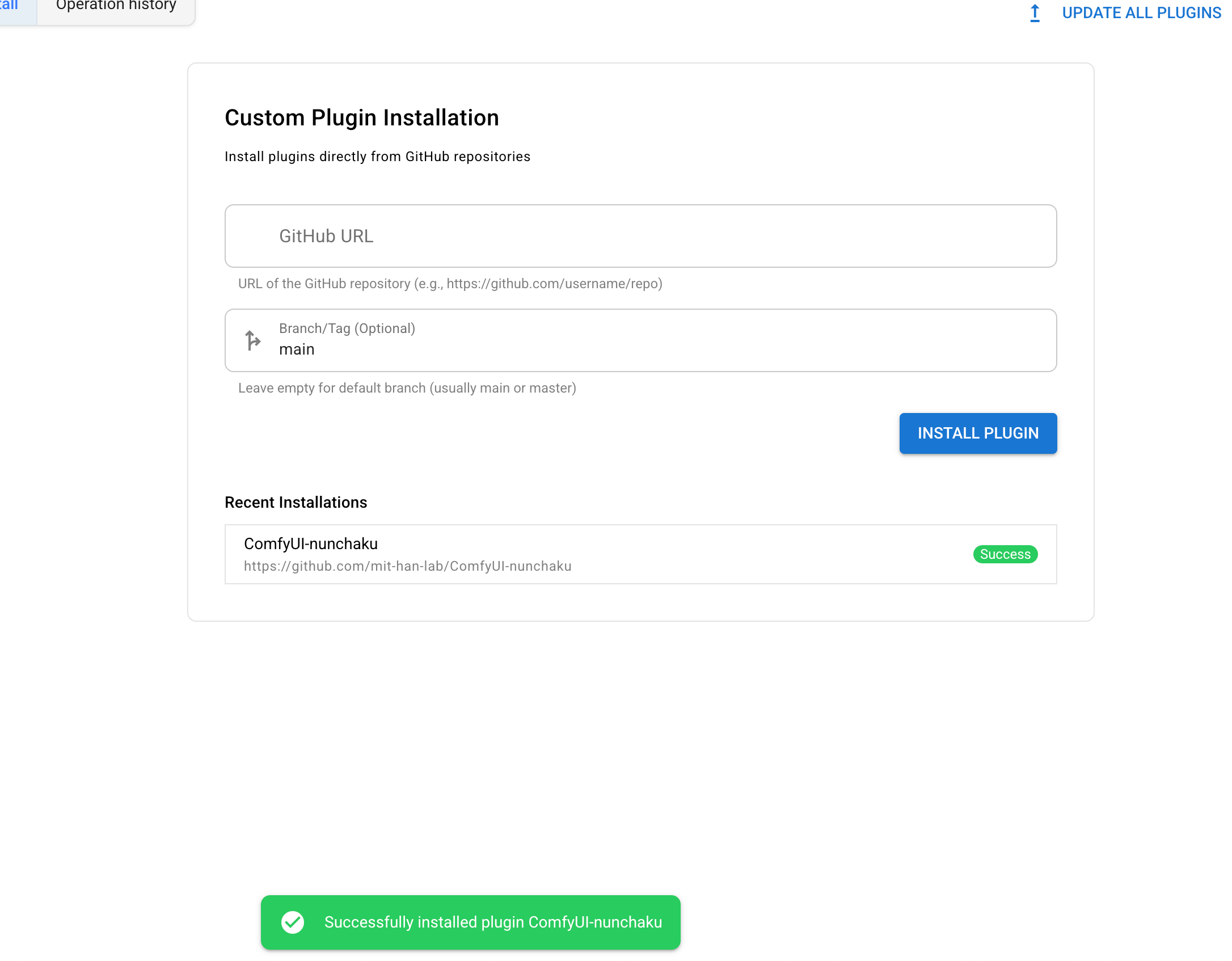Click the green Success status badge

[1005, 554]
